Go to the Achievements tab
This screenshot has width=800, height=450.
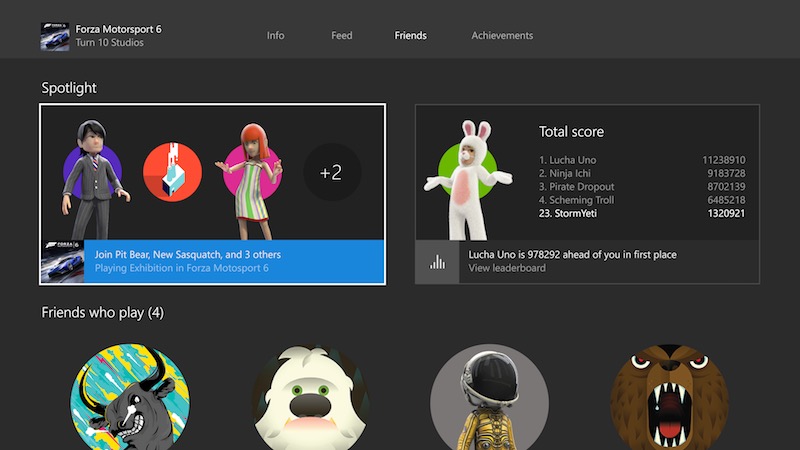point(502,35)
